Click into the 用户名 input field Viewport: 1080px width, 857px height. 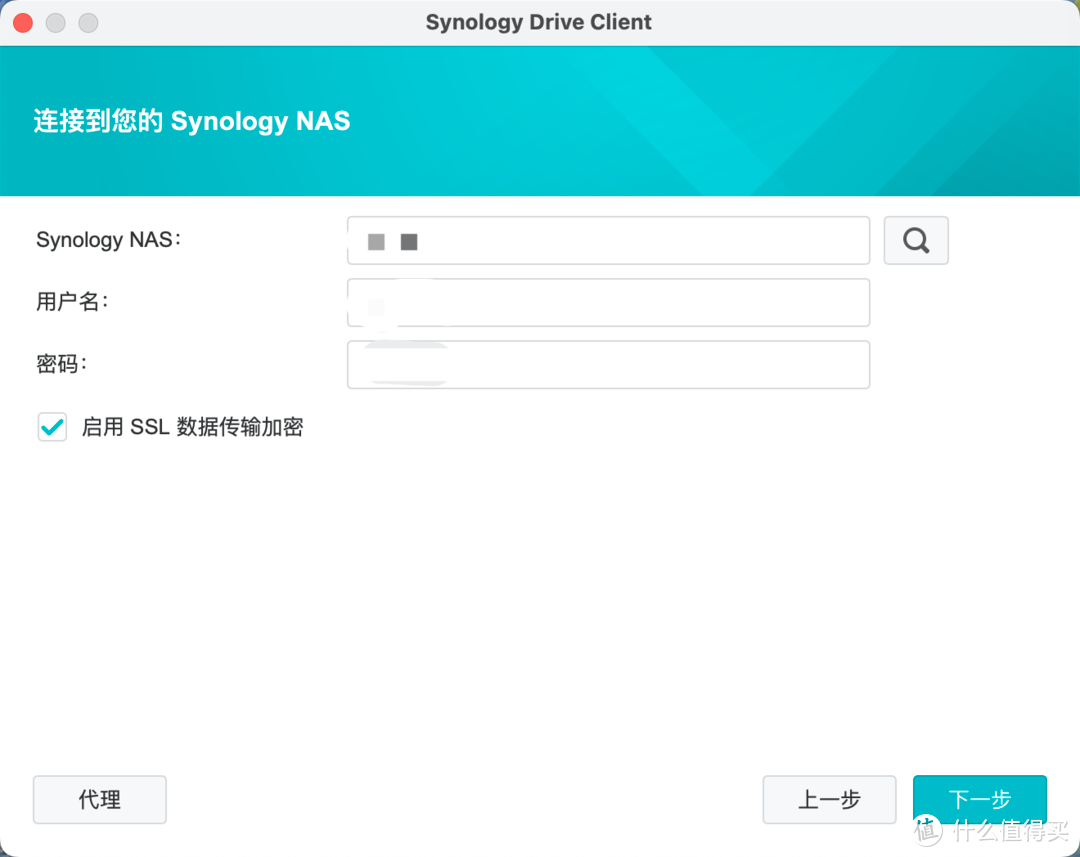coord(608,302)
